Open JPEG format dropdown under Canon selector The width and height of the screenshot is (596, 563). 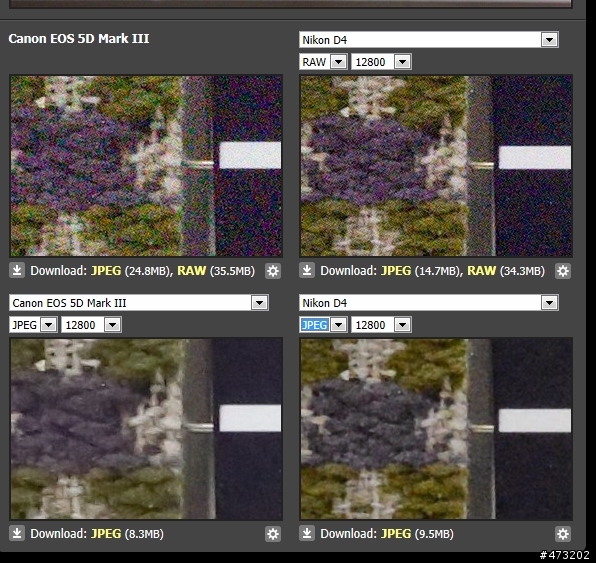33,325
